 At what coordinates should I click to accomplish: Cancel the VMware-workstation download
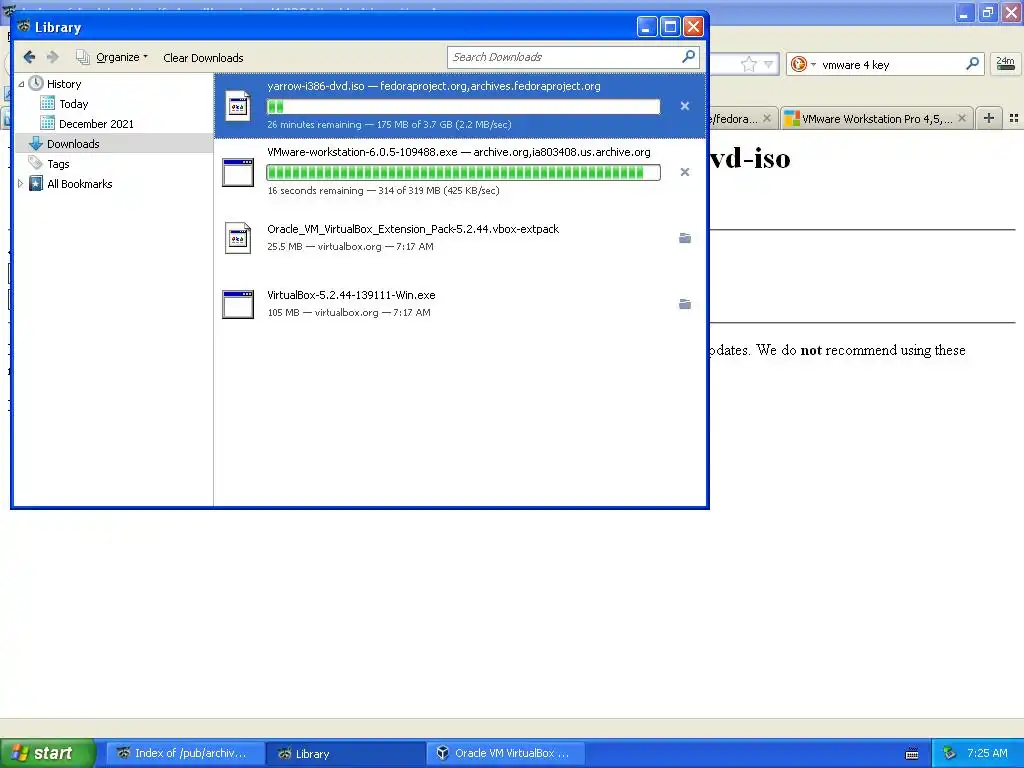(684, 172)
